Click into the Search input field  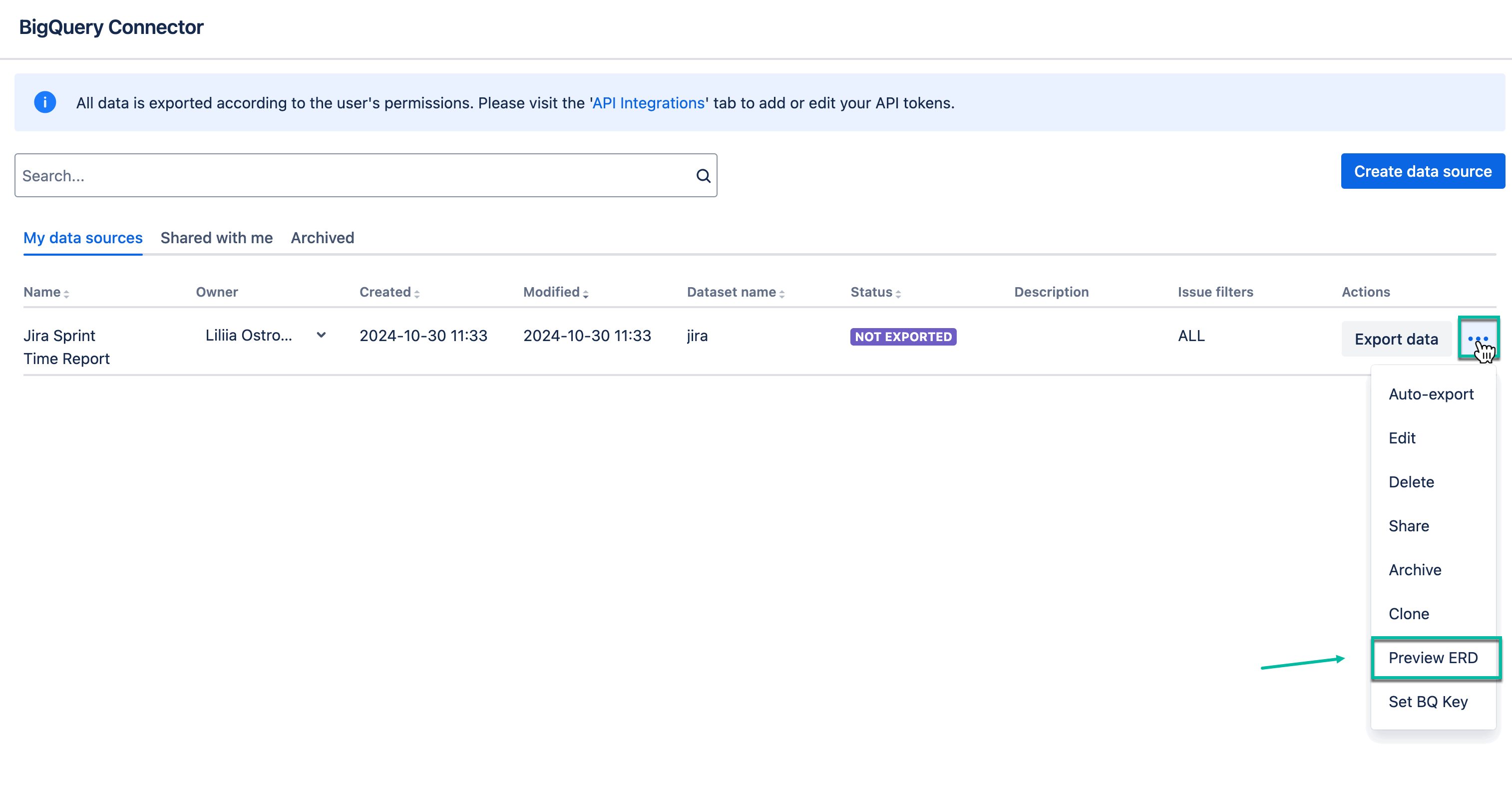pos(352,176)
